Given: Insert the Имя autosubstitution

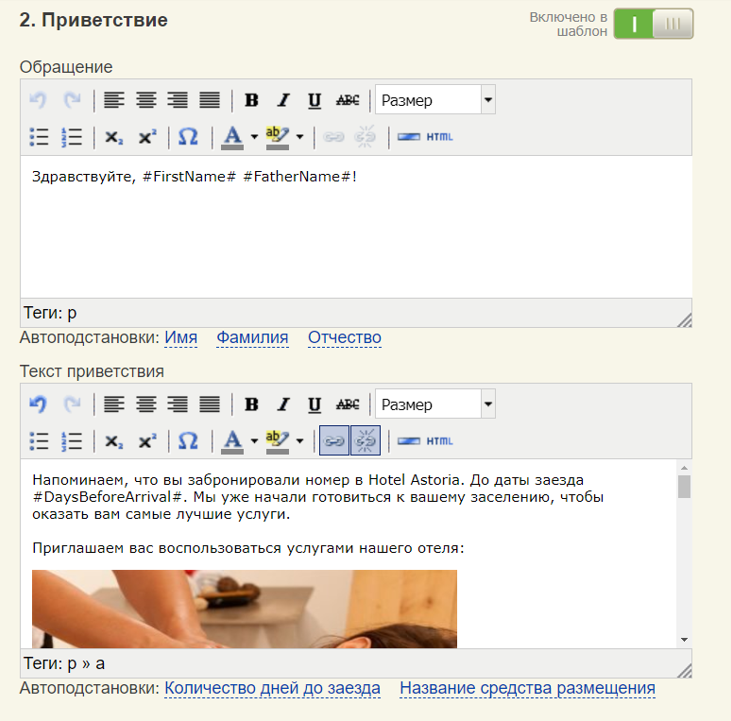Looking at the screenshot, I should [181, 337].
